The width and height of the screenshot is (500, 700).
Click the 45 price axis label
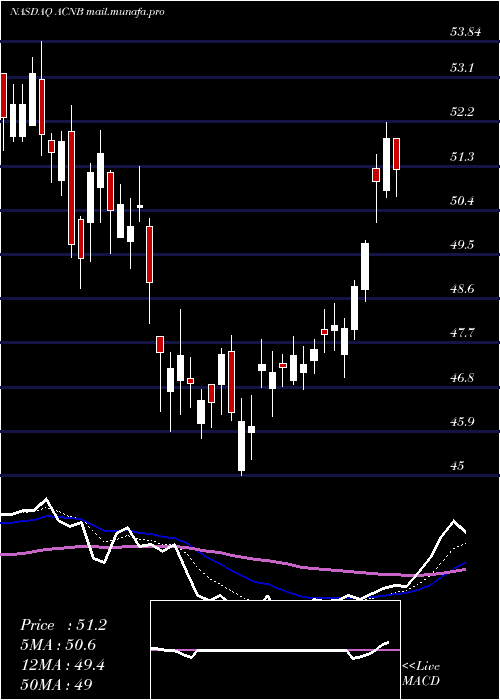[x=458, y=465]
